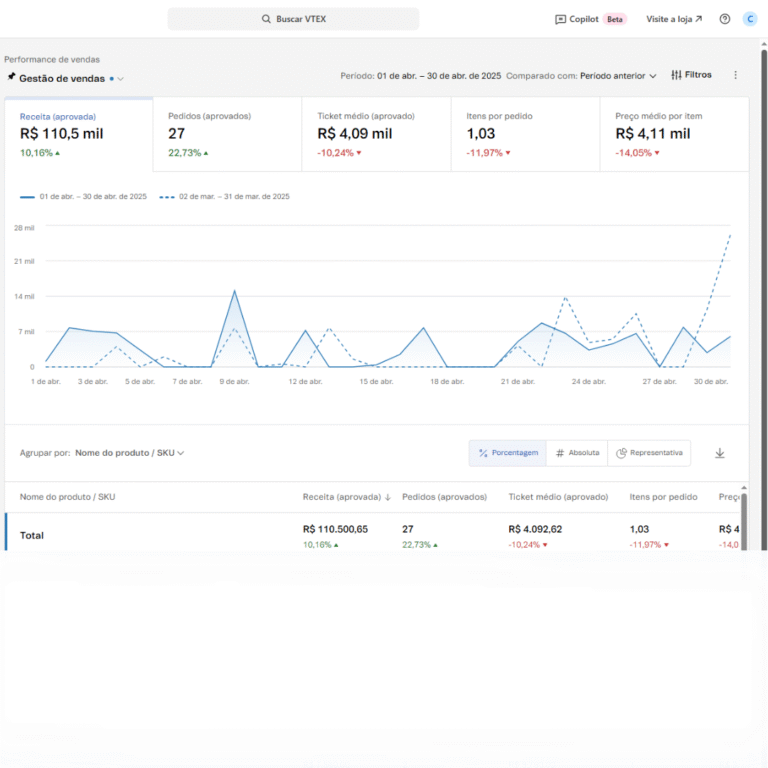Screen dimensions: 768x768
Task: Switch to Porcentagem view
Action: coord(508,453)
